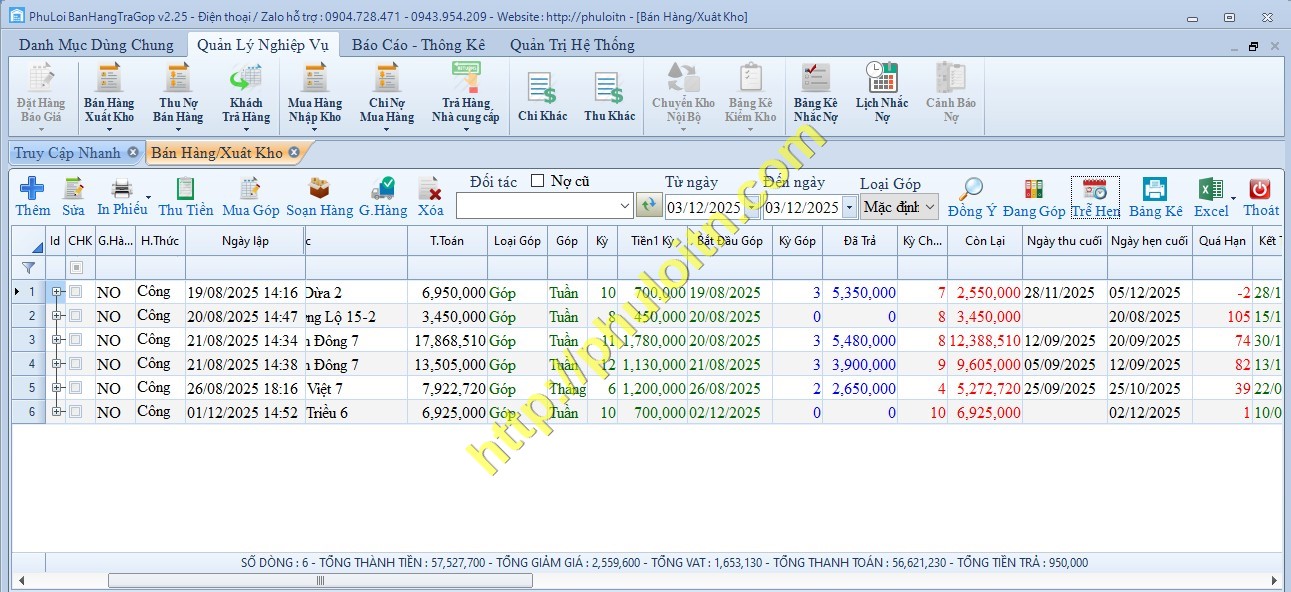Expand row 3 detail with plus sign

point(58,340)
